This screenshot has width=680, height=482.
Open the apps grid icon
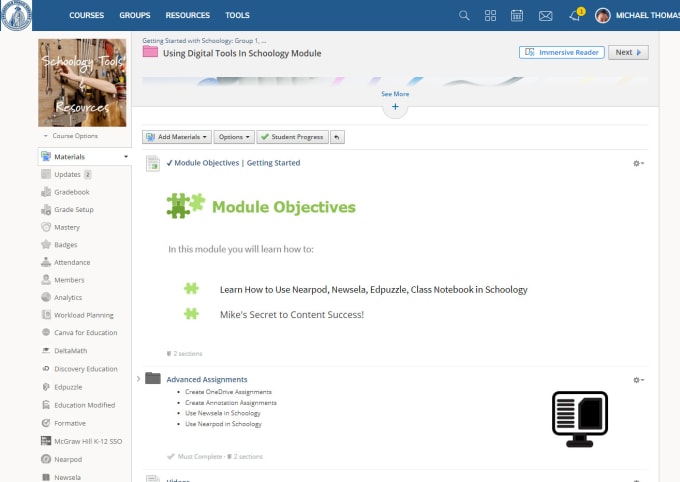click(x=490, y=16)
